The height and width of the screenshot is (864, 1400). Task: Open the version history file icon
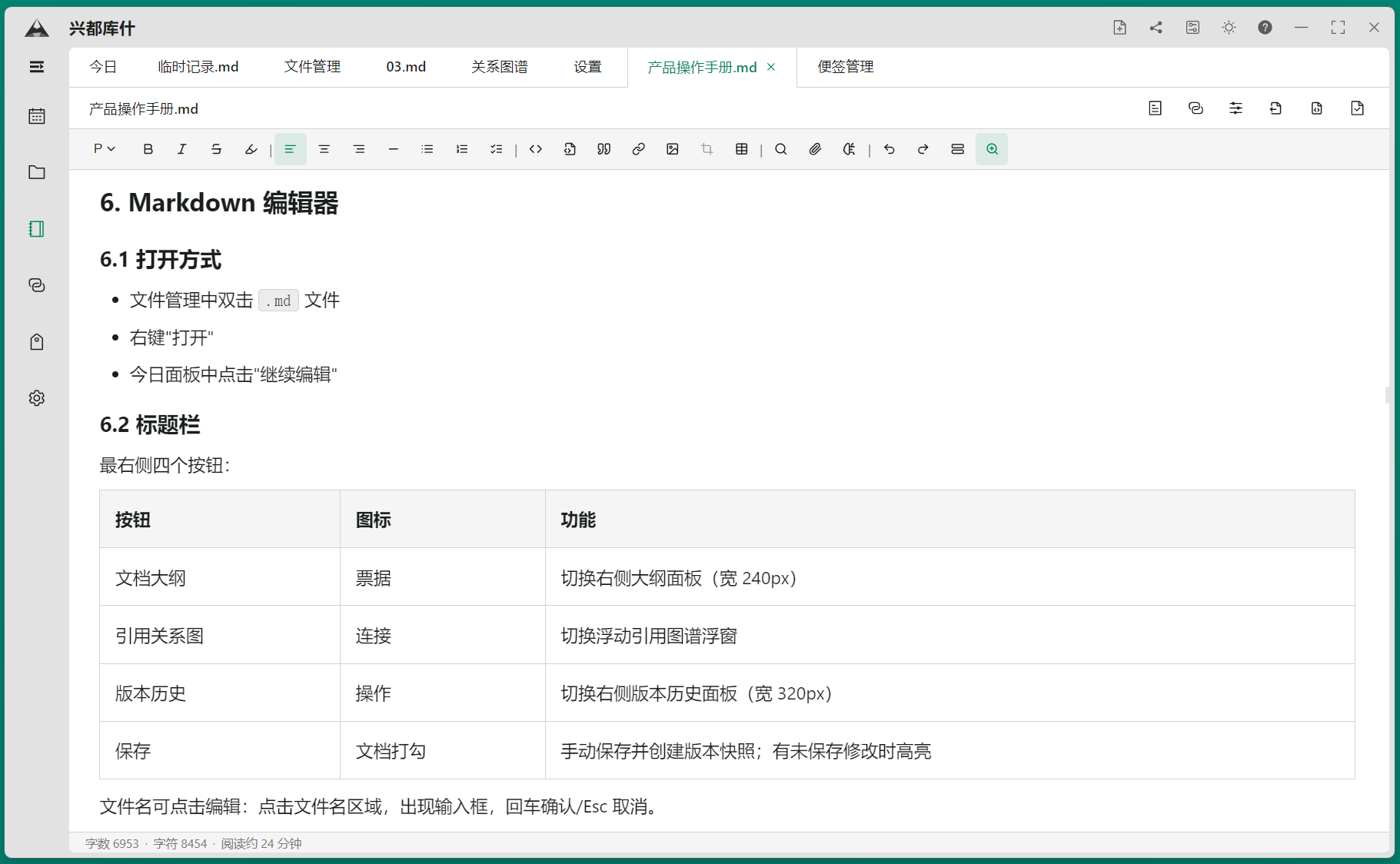coord(1317,108)
